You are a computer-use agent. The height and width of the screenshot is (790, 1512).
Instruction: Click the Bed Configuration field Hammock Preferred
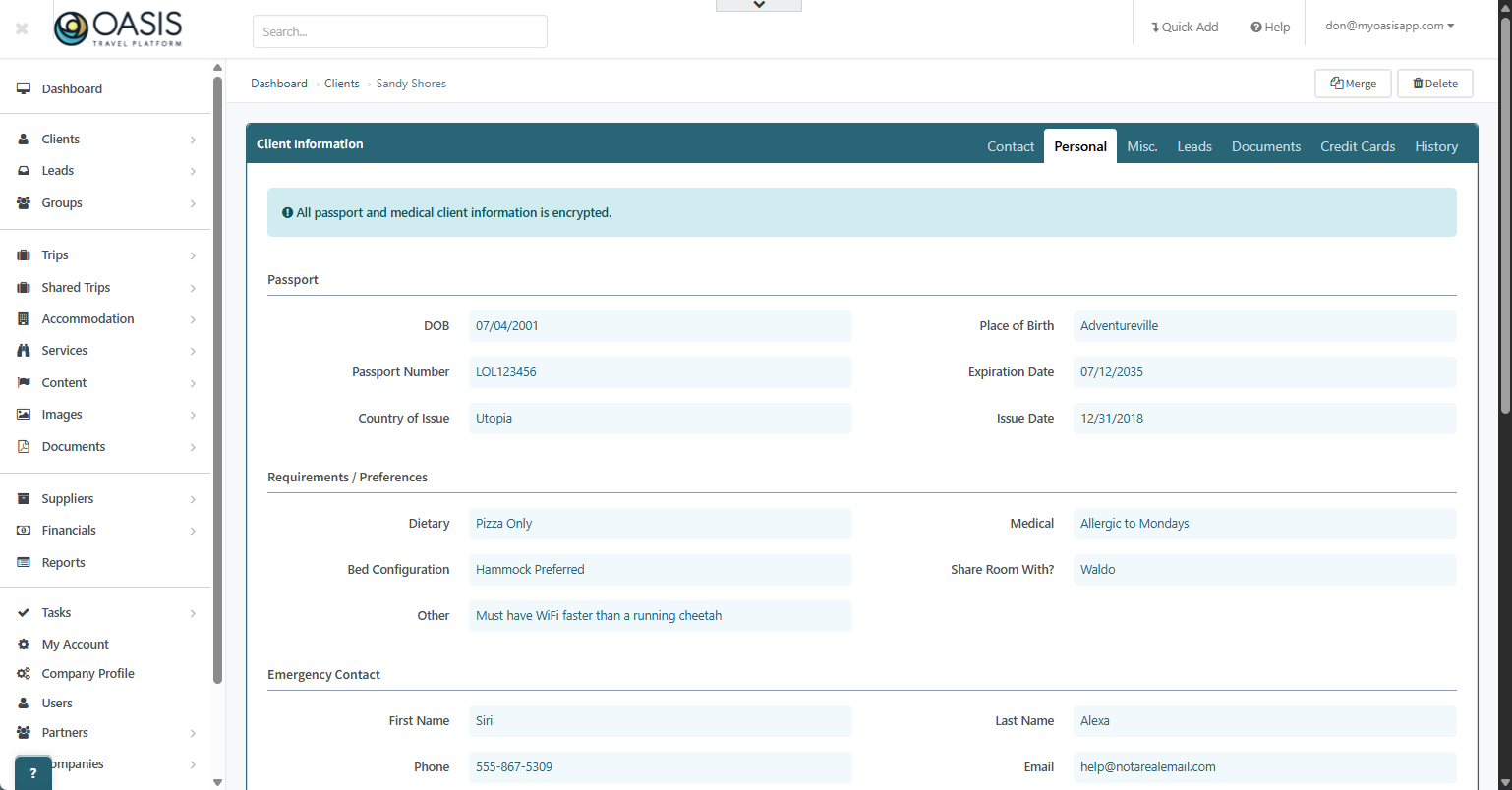click(x=661, y=570)
